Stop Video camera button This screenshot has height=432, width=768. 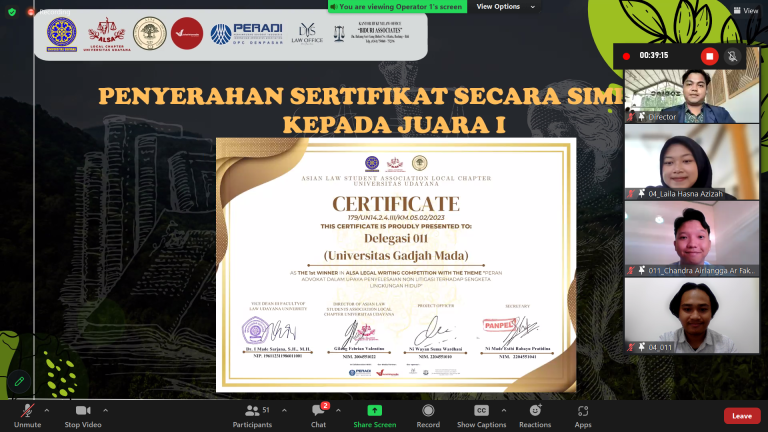(x=83, y=416)
